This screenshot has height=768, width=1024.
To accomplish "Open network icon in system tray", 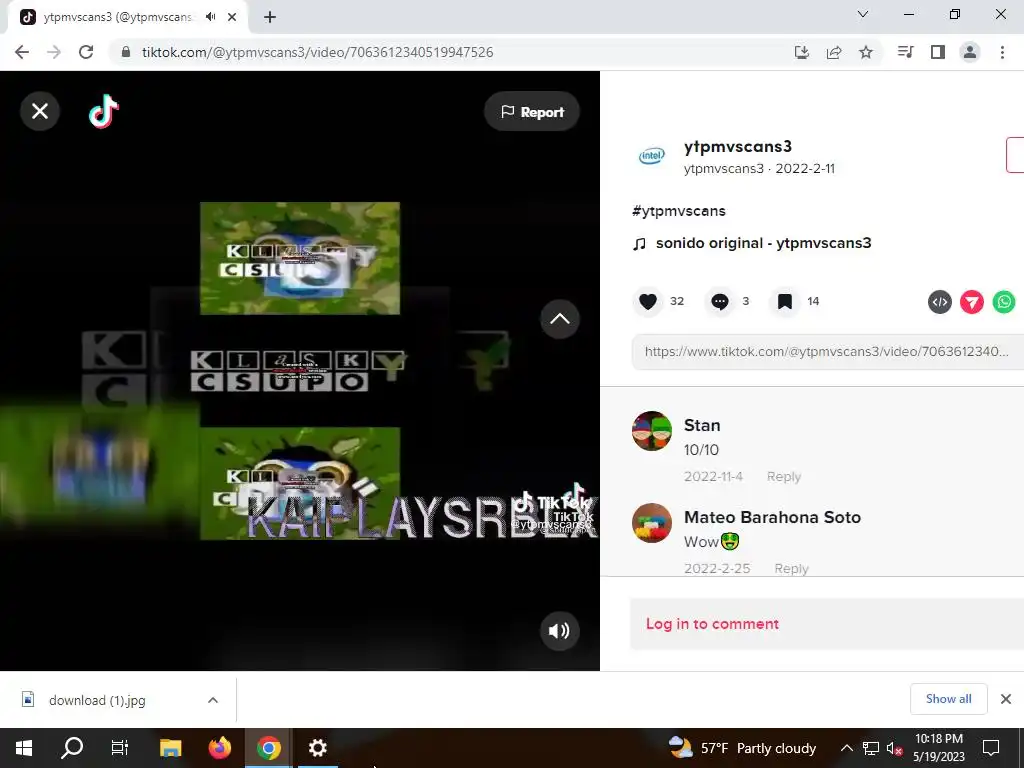I will [871, 748].
